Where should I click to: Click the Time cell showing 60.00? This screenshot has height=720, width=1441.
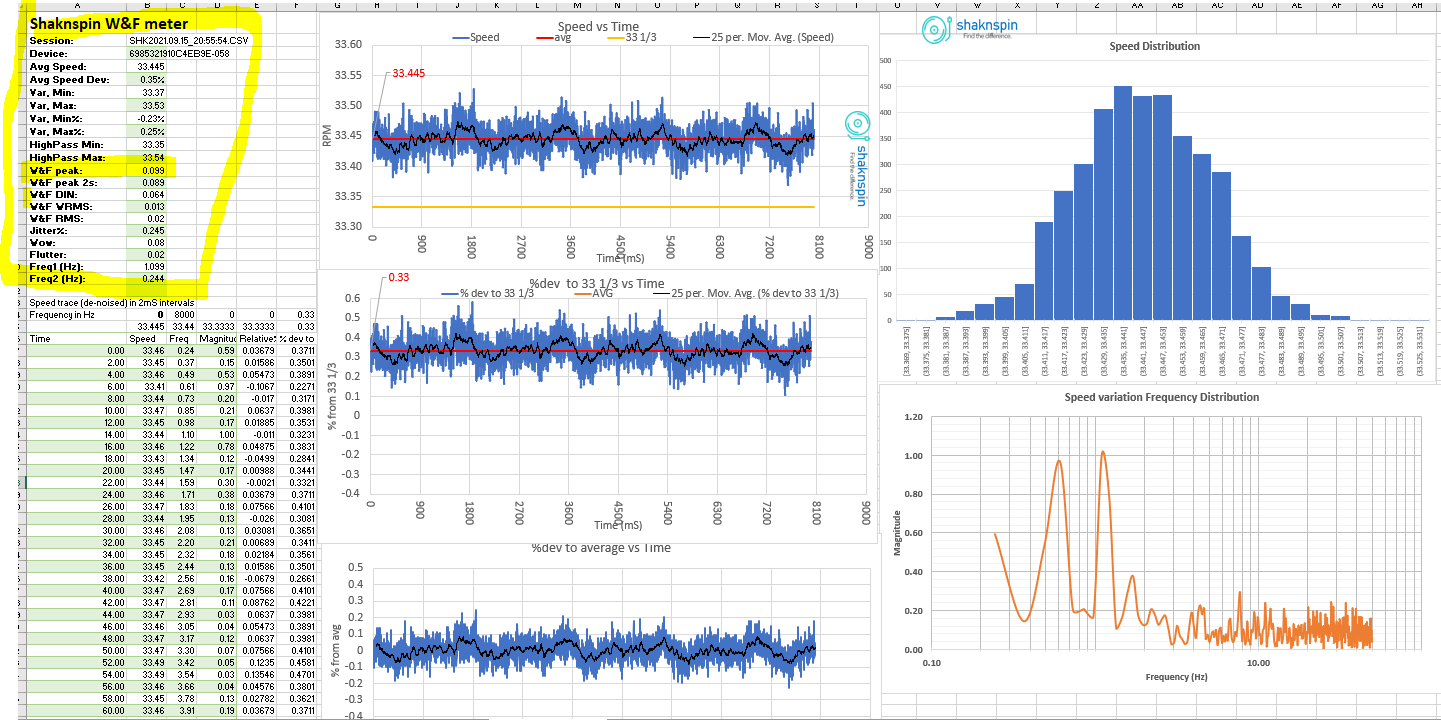click(x=77, y=710)
